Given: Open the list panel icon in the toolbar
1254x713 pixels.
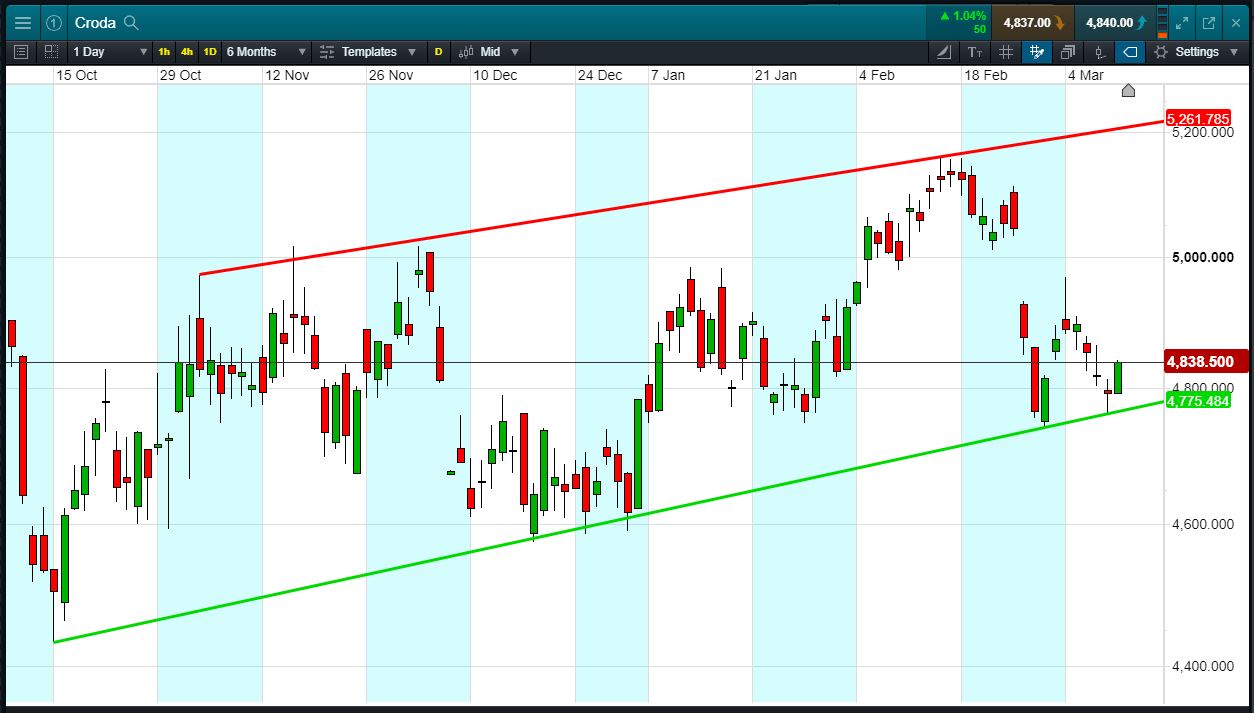Looking at the screenshot, I should 22,52.
